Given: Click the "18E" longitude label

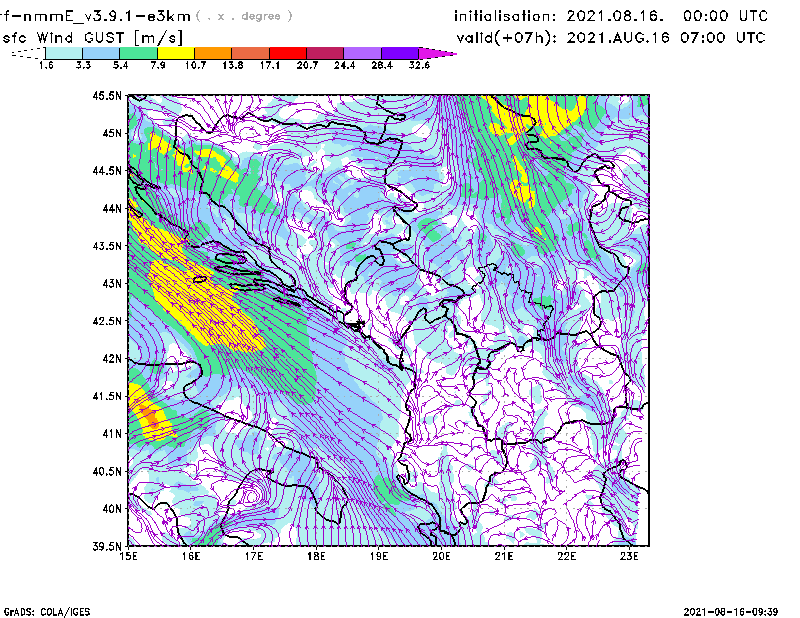Looking at the screenshot, I should [316, 556].
